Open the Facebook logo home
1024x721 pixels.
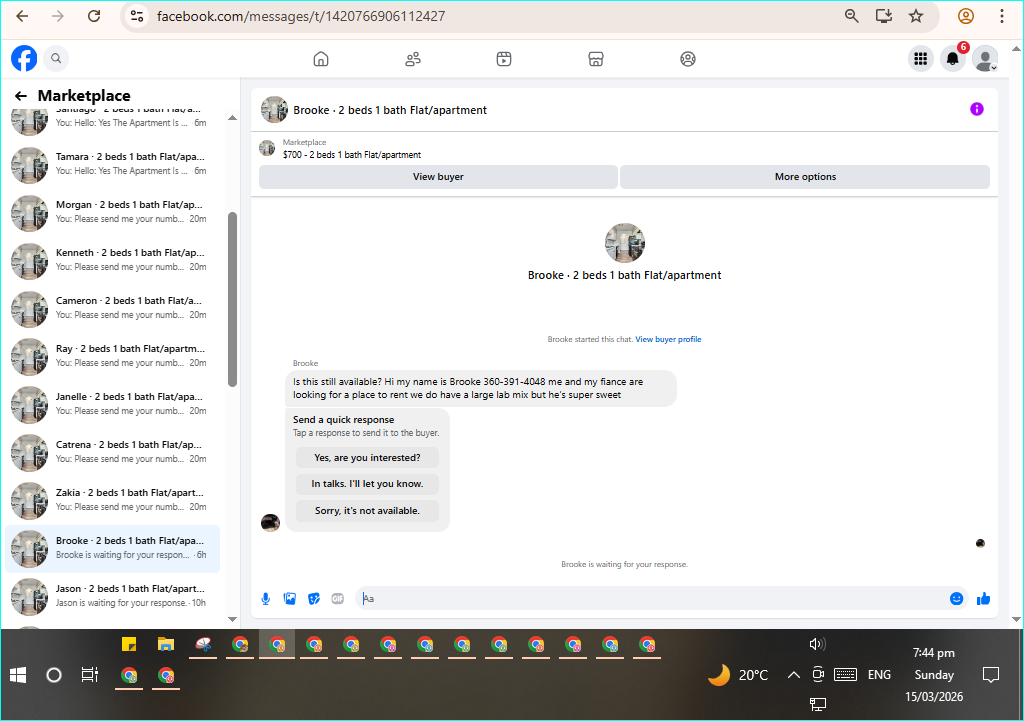[x=24, y=58]
